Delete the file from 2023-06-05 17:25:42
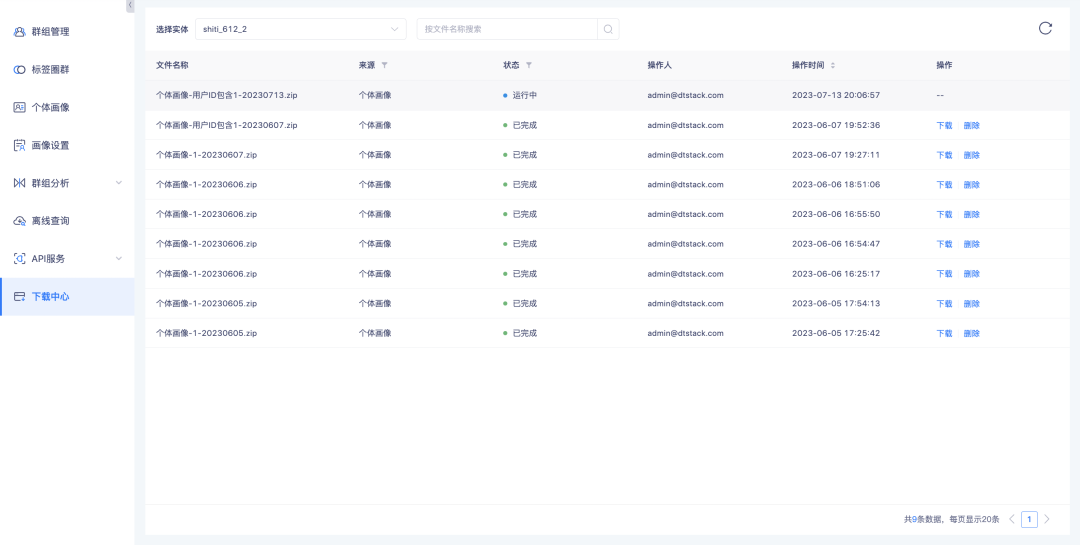 pyautogui.click(x=971, y=333)
